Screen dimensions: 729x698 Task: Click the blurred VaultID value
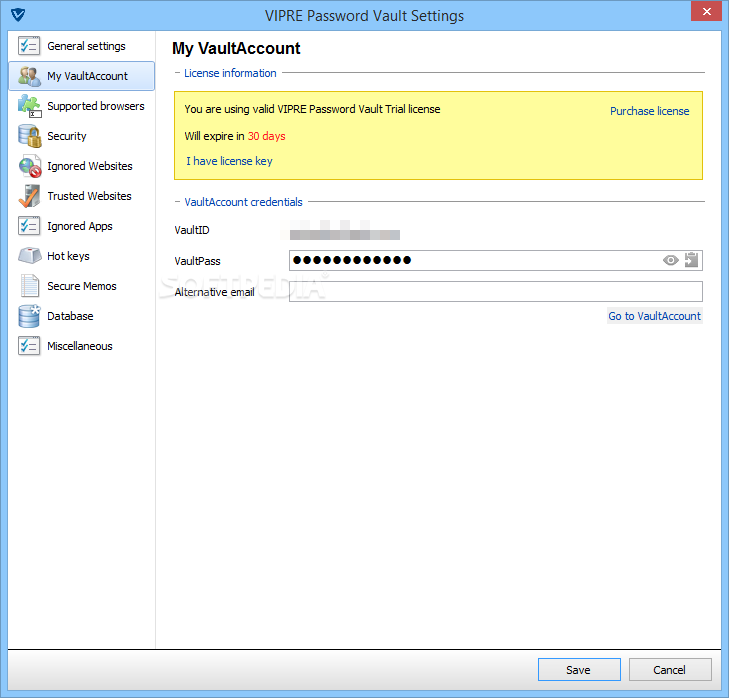click(344, 230)
